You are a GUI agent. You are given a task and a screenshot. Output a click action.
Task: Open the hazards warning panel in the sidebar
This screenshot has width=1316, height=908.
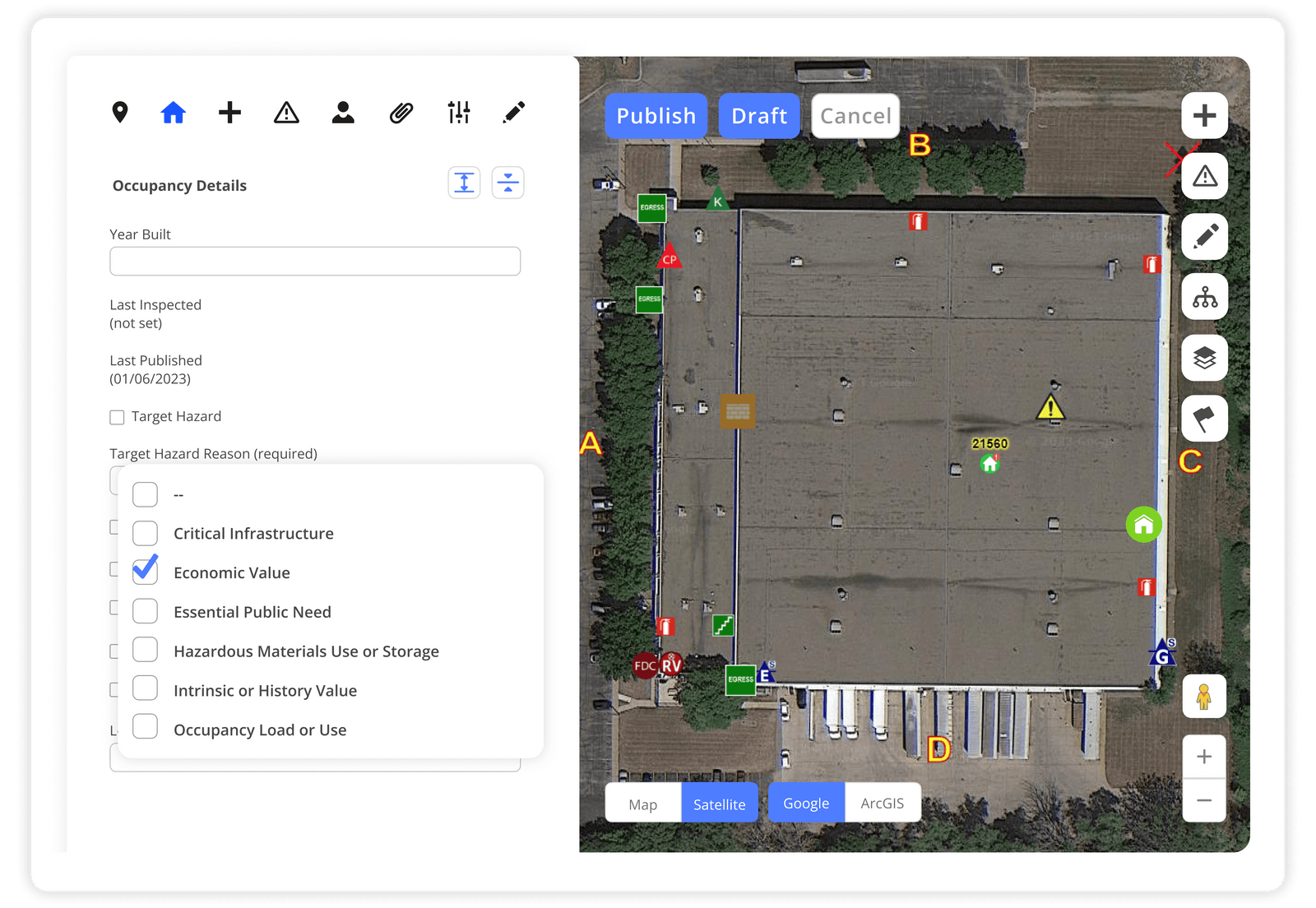[286, 113]
